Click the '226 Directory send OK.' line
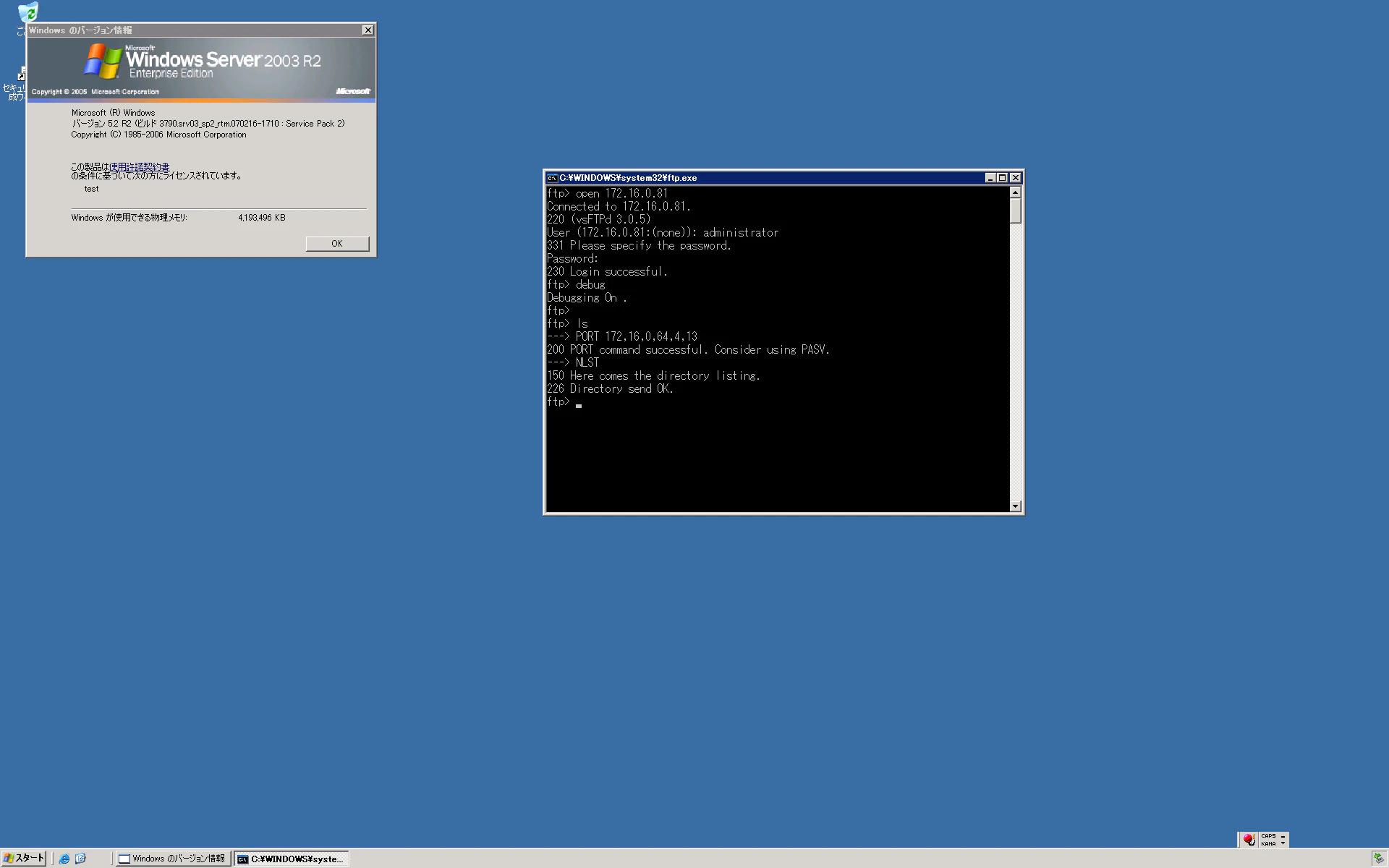The width and height of the screenshot is (1389, 868). pyautogui.click(x=610, y=389)
